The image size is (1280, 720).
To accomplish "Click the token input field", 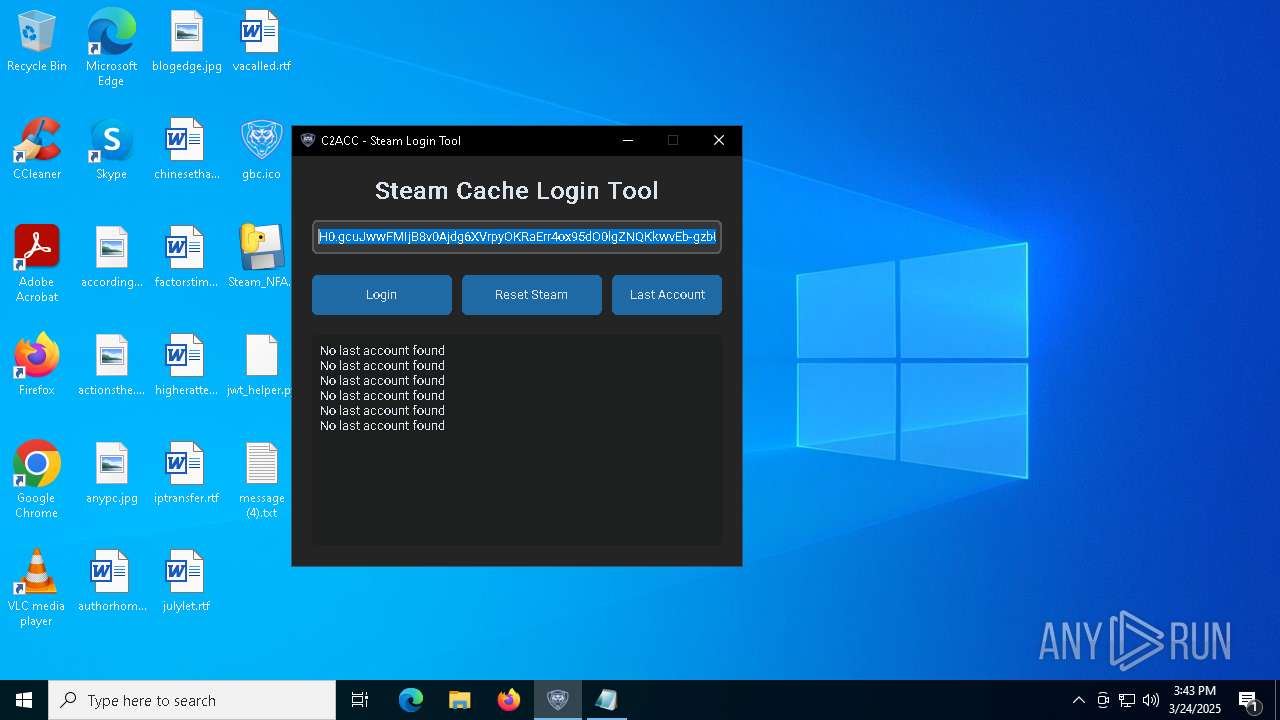I will pyautogui.click(x=517, y=237).
